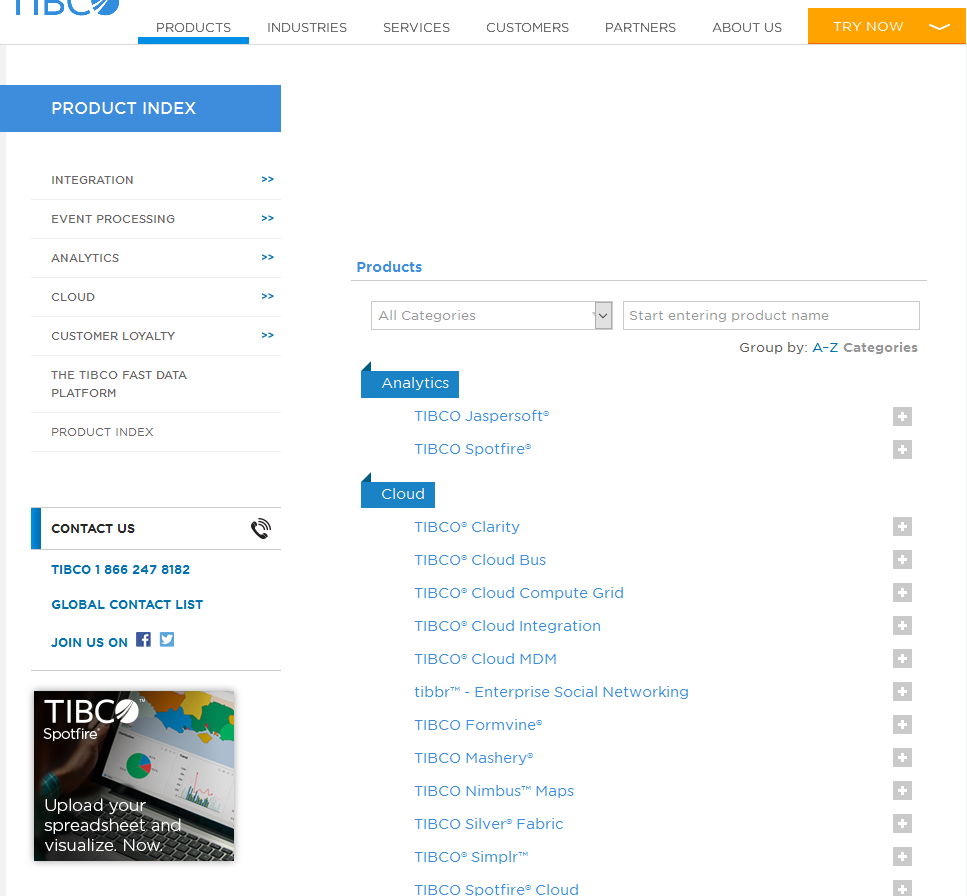Open the Global Contact List link

[127, 605]
